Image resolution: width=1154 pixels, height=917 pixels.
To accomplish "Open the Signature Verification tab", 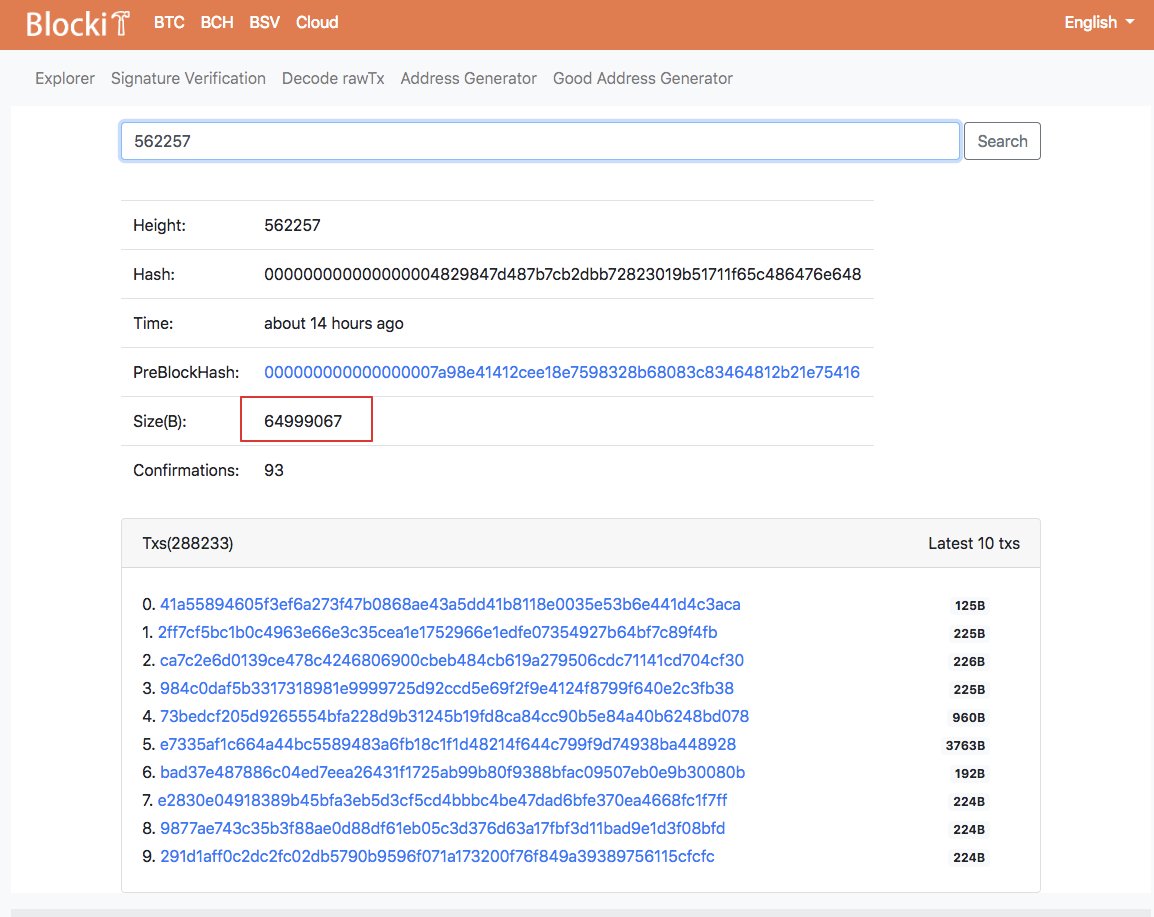I will (x=188, y=78).
